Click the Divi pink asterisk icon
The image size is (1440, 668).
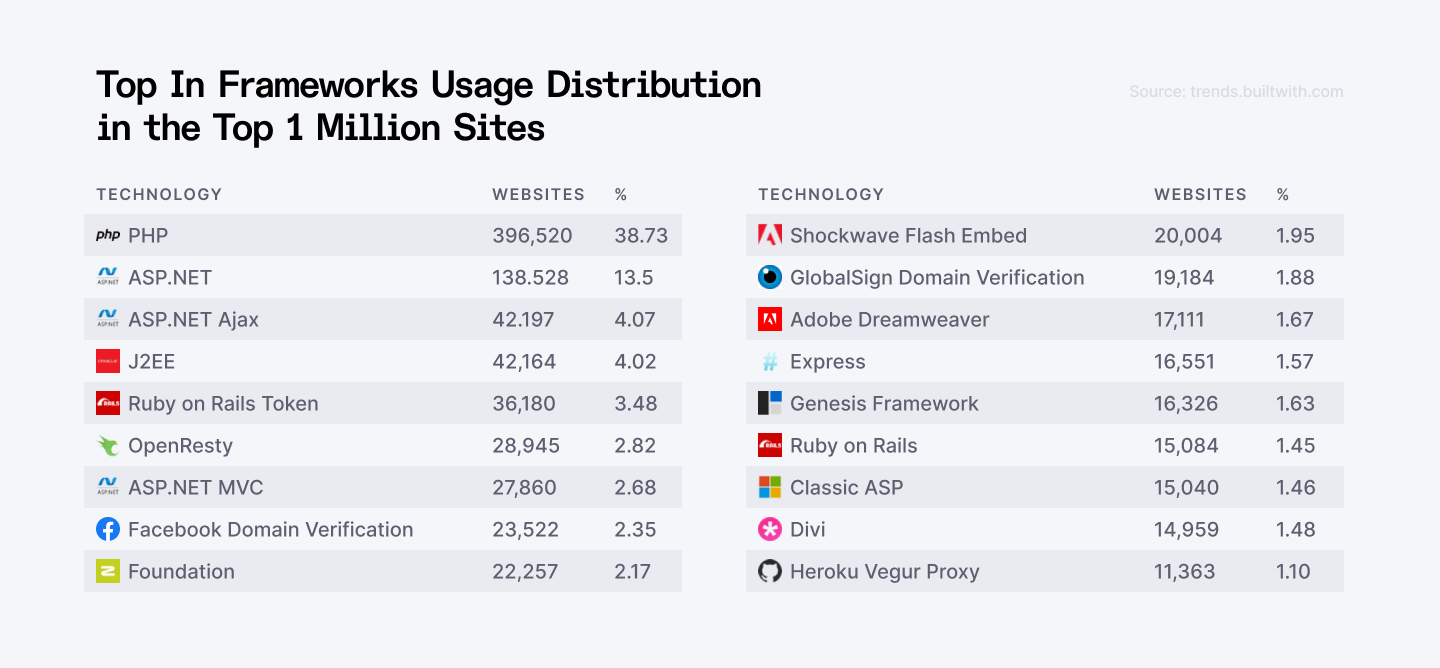click(x=770, y=530)
